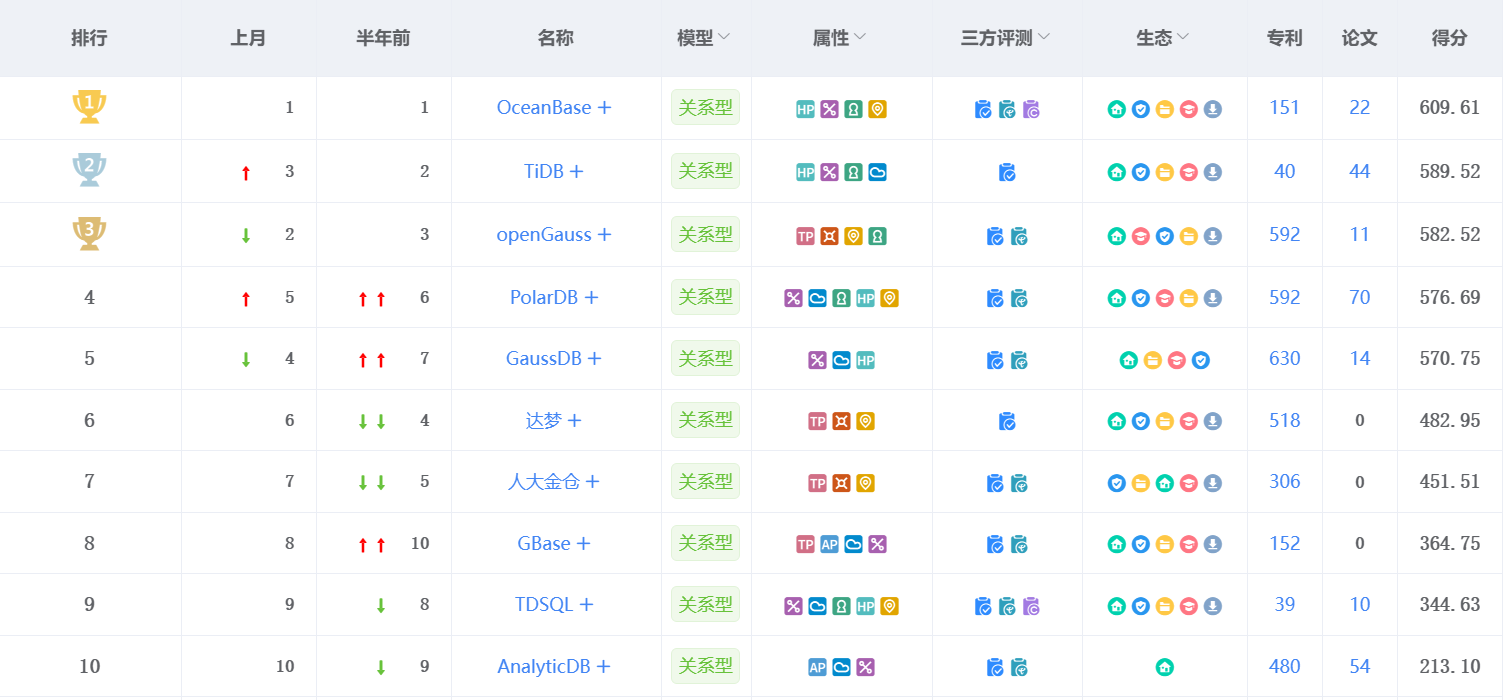
Task: Expand TDSQL using its plus sign
Action: tap(587, 605)
